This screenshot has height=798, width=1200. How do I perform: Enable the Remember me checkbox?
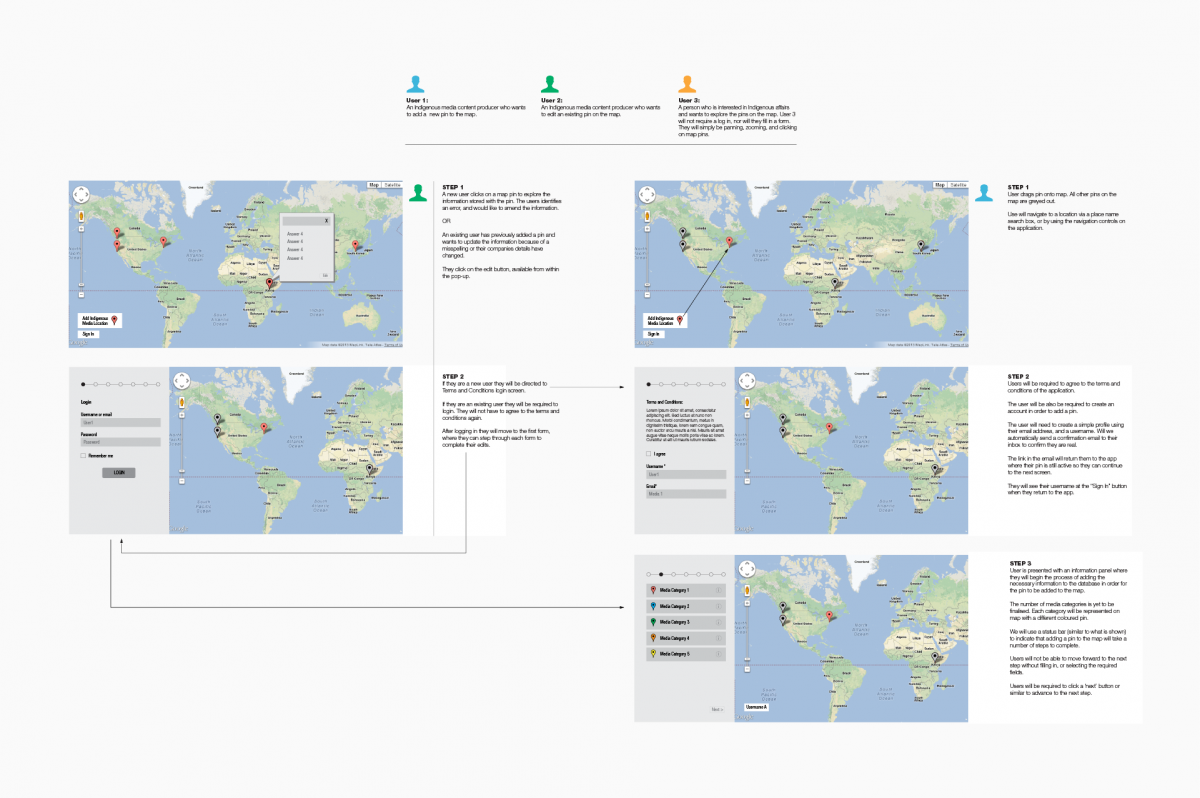click(x=83, y=455)
